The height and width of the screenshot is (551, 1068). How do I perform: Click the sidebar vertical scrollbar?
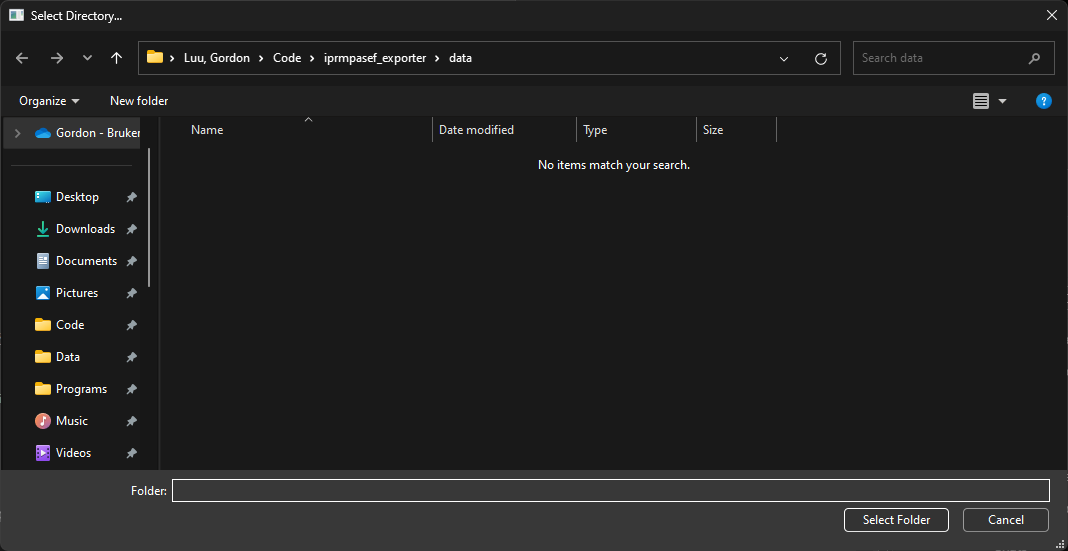[149, 218]
